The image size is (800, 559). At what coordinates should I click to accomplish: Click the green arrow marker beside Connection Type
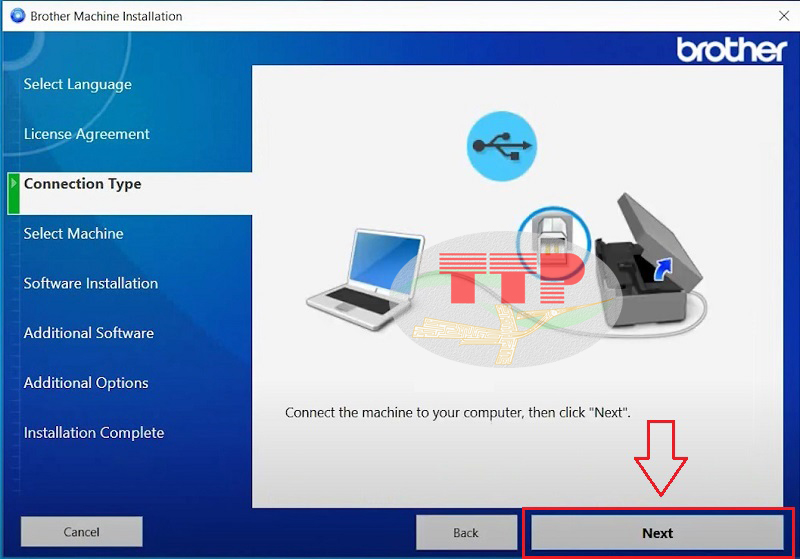14,193
